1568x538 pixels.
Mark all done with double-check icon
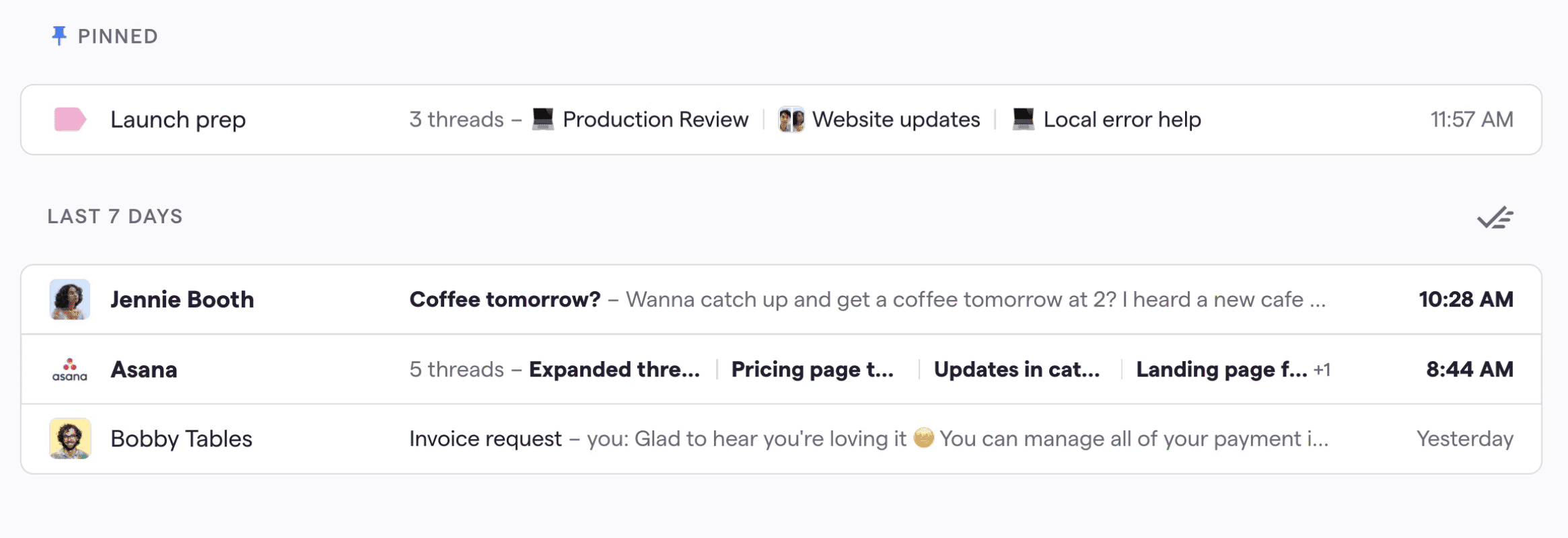pos(1495,218)
